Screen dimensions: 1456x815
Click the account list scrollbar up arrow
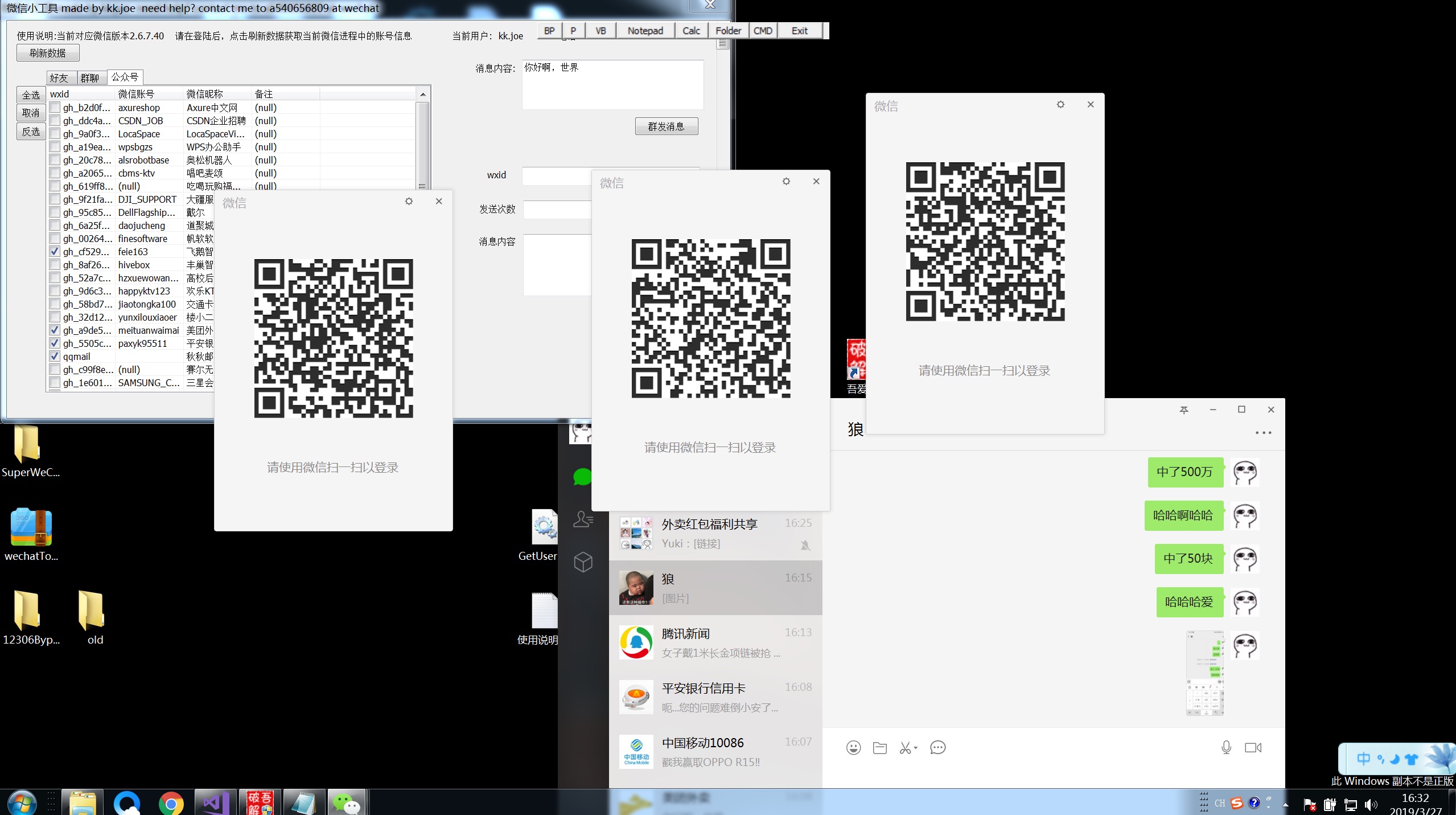point(422,94)
